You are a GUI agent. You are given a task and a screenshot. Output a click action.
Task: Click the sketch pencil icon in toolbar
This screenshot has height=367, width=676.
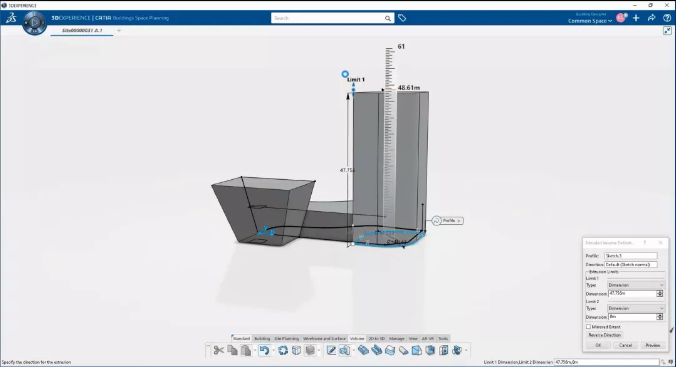click(331, 350)
